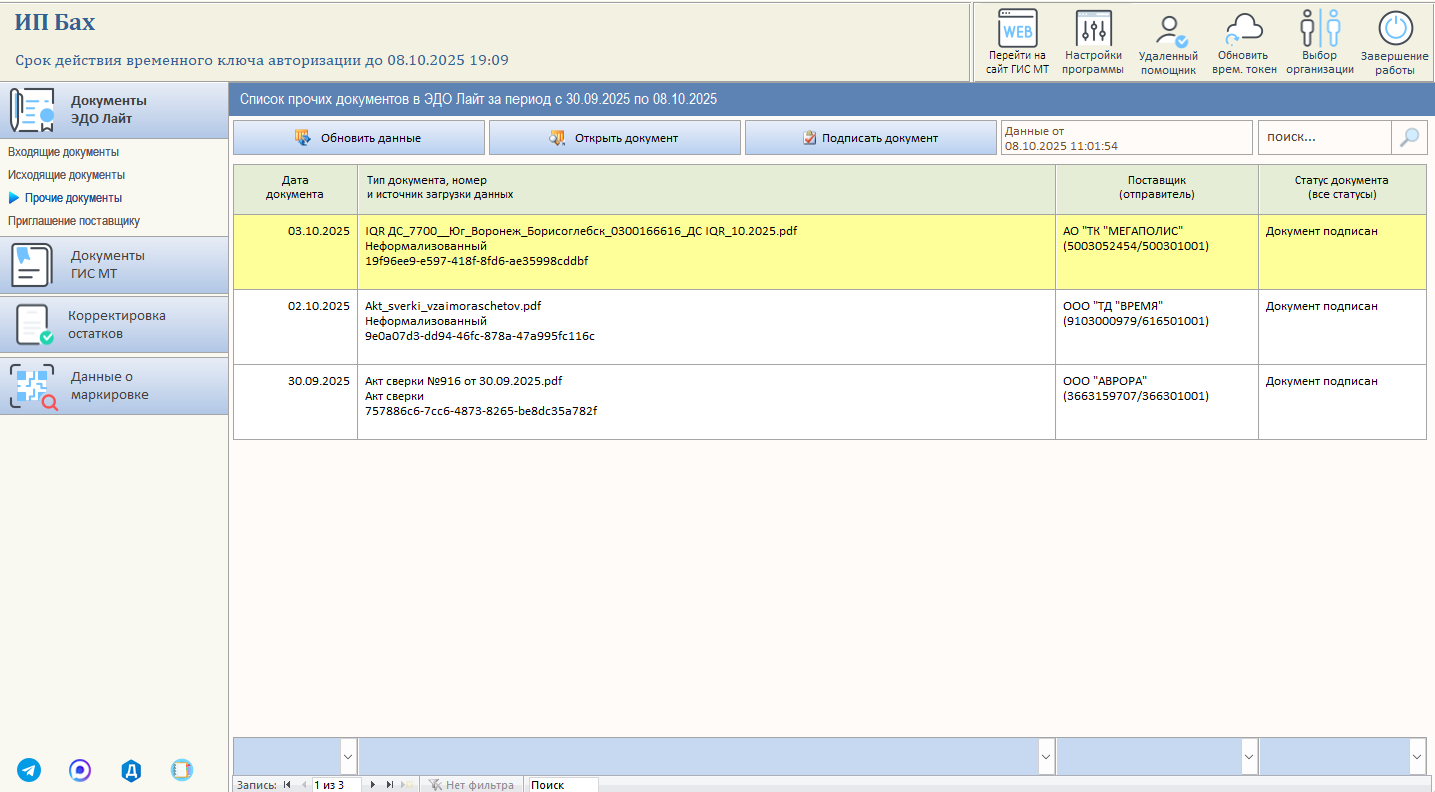Click the Данные от timestamp field
The width and height of the screenshot is (1435, 792).
point(1127,138)
